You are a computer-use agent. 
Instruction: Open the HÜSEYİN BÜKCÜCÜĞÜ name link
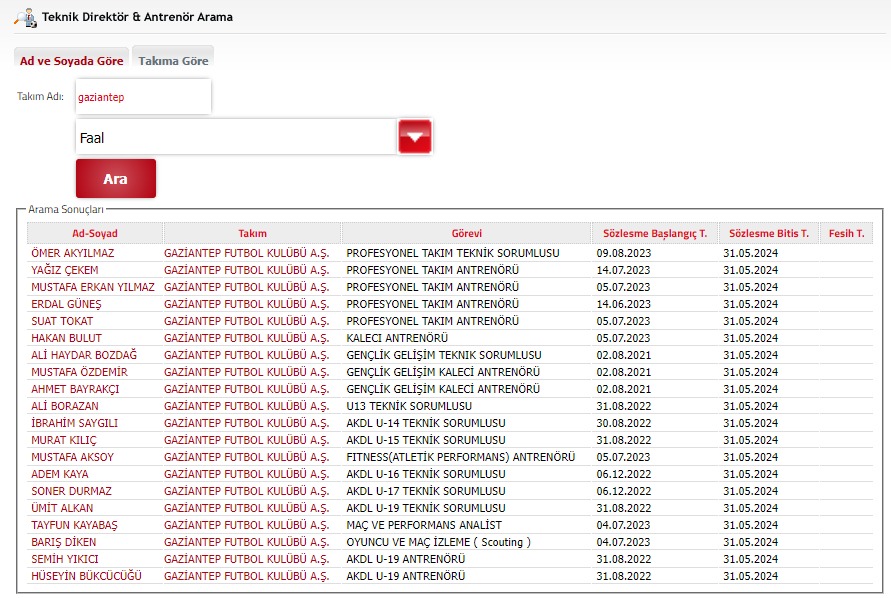(x=87, y=576)
